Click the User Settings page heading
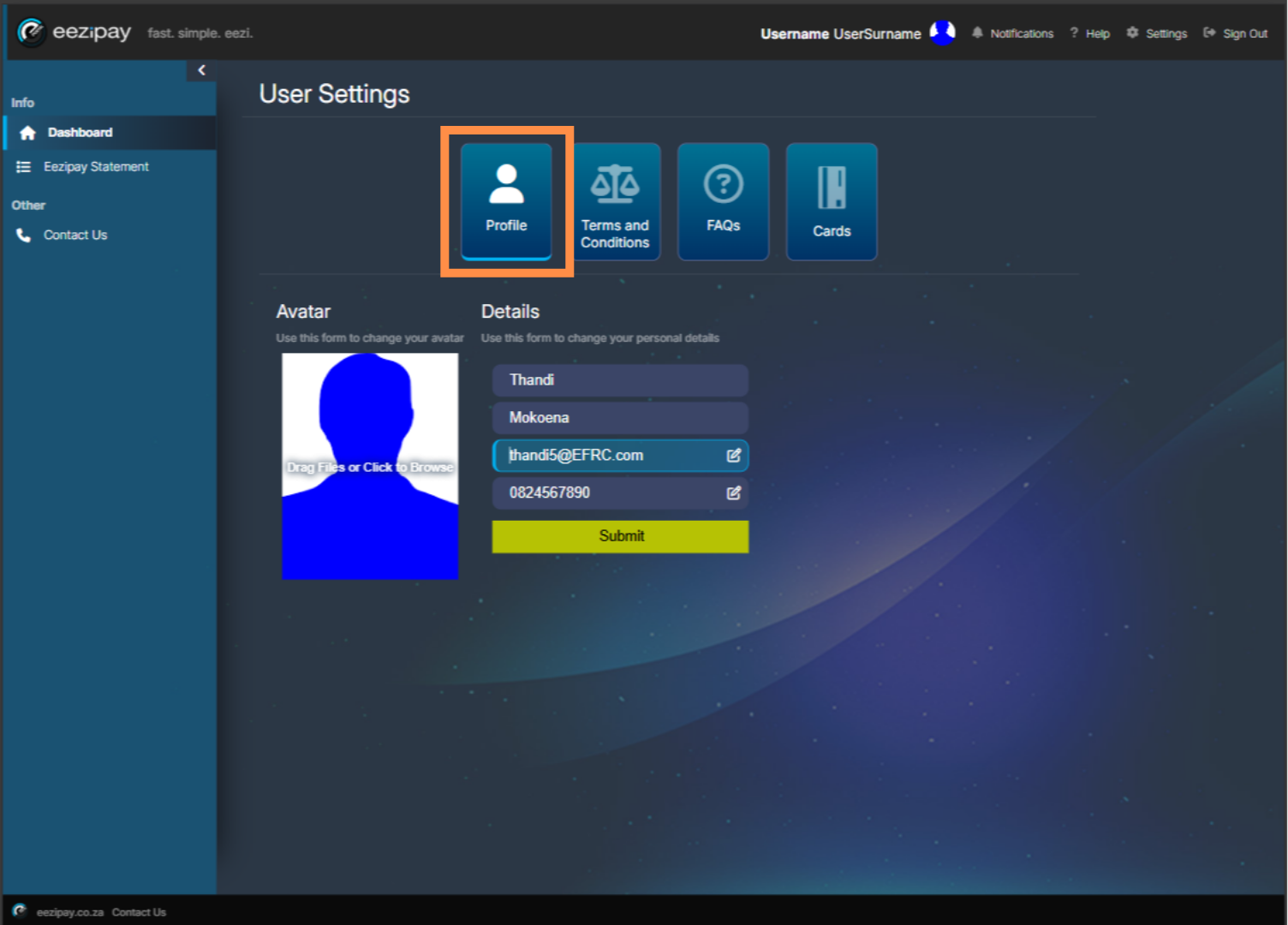Viewport: 1288px width, 925px height. point(335,94)
